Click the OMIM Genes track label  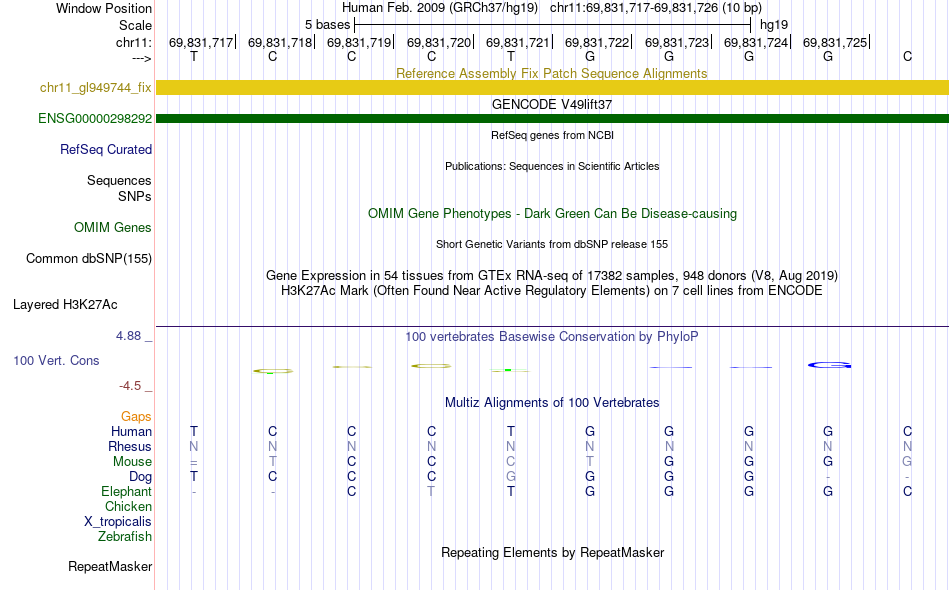click(x=112, y=228)
